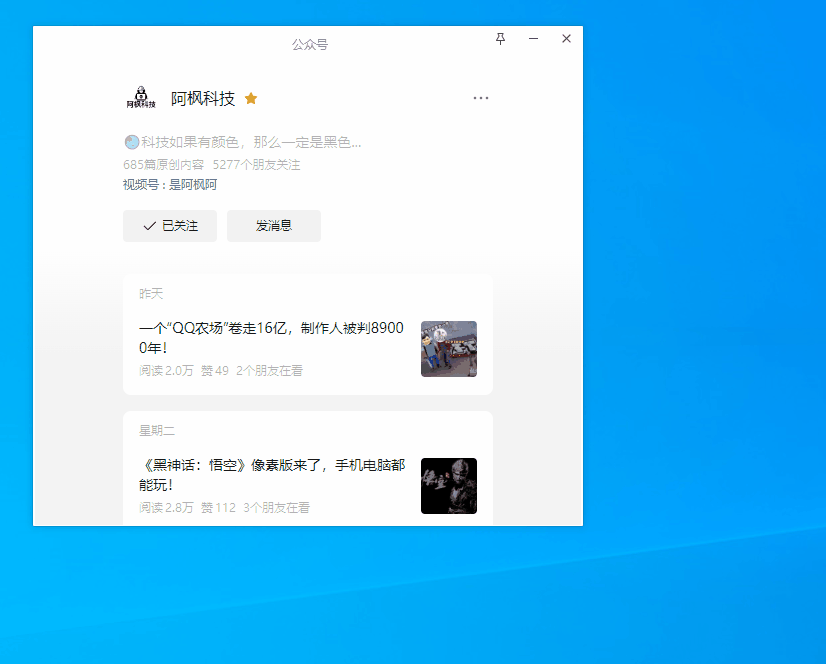Toggle the pin icon to keep window on top
Image resolution: width=826 pixels, height=664 pixels.
[x=501, y=38]
